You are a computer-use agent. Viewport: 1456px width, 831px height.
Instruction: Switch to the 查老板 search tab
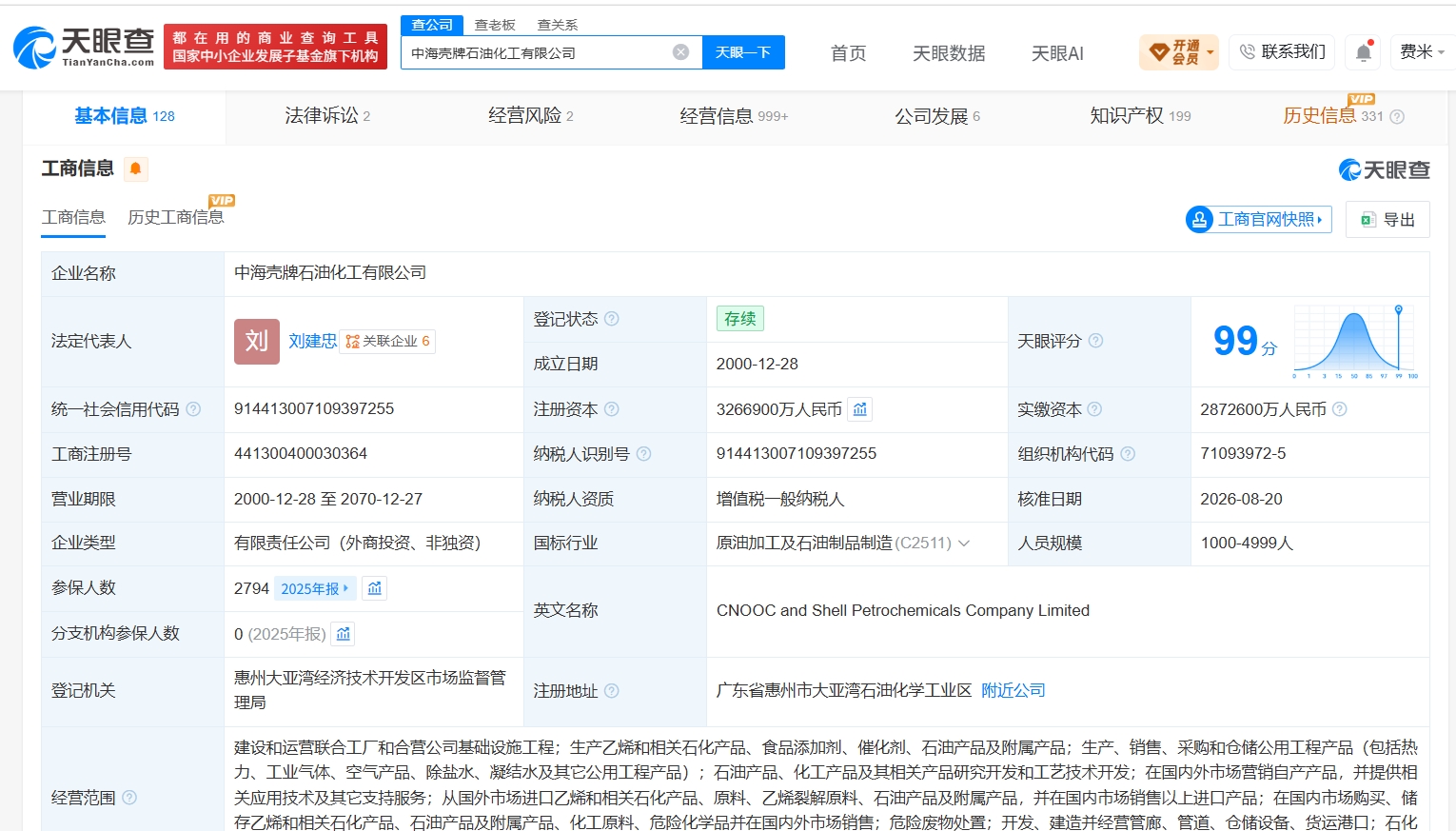[x=495, y=25]
